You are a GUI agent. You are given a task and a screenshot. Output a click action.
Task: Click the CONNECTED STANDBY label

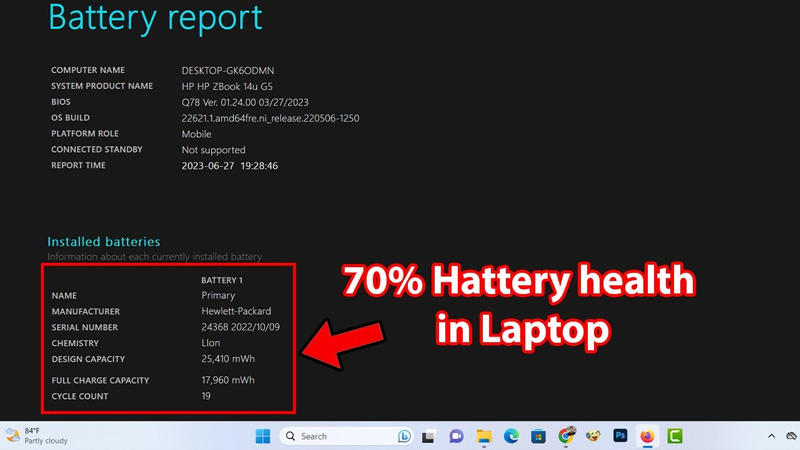tap(96, 149)
